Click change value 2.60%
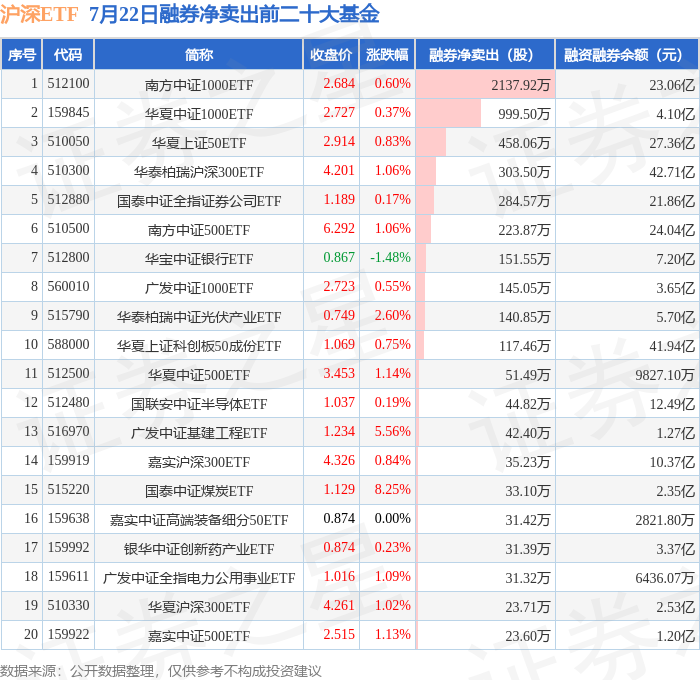This screenshot has height=680, width=700. point(392,316)
